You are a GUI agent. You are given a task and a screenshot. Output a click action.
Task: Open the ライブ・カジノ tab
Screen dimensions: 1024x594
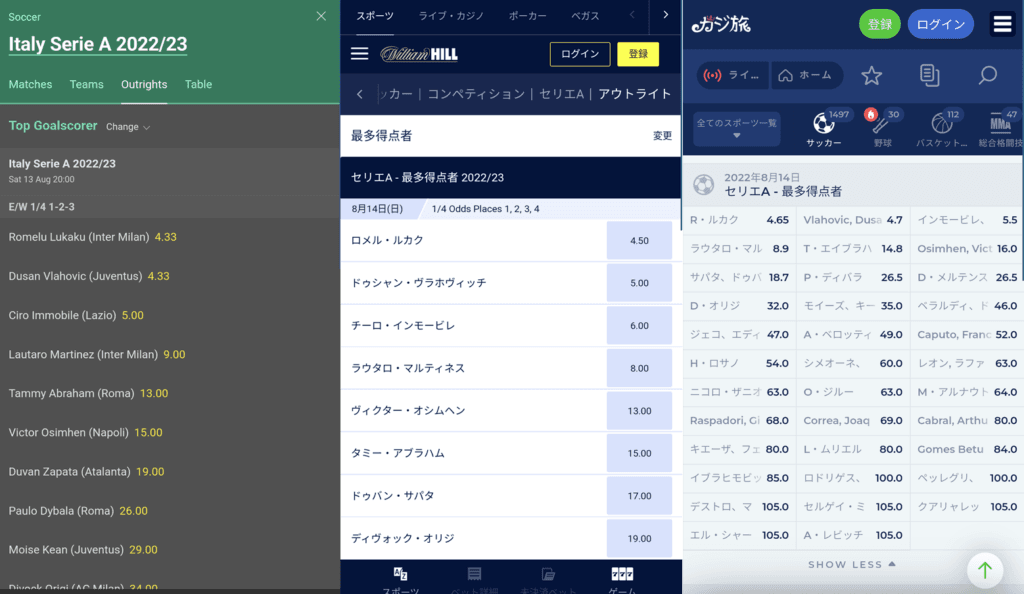click(451, 16)
